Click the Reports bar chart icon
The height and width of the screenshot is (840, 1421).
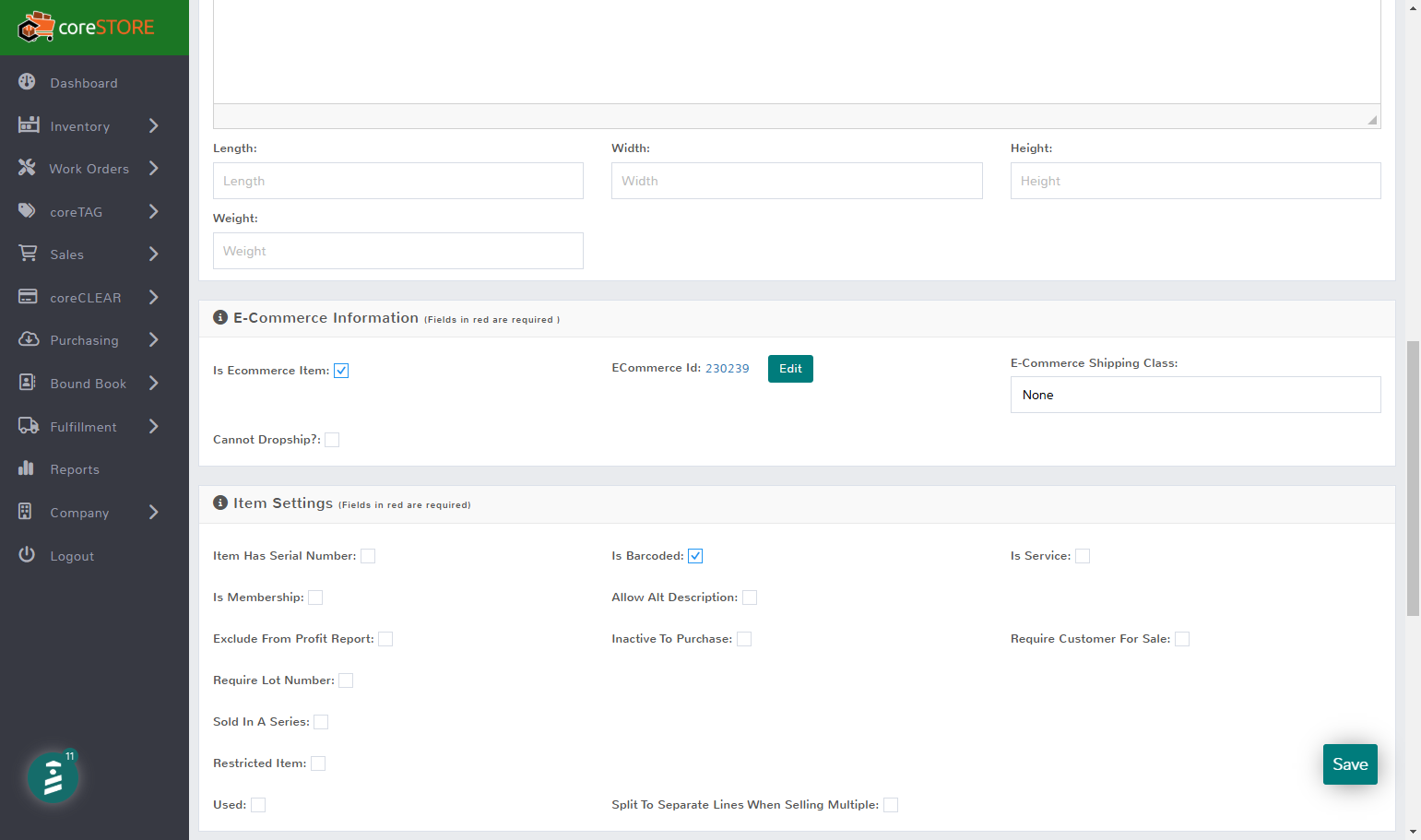tap(26, 468)
